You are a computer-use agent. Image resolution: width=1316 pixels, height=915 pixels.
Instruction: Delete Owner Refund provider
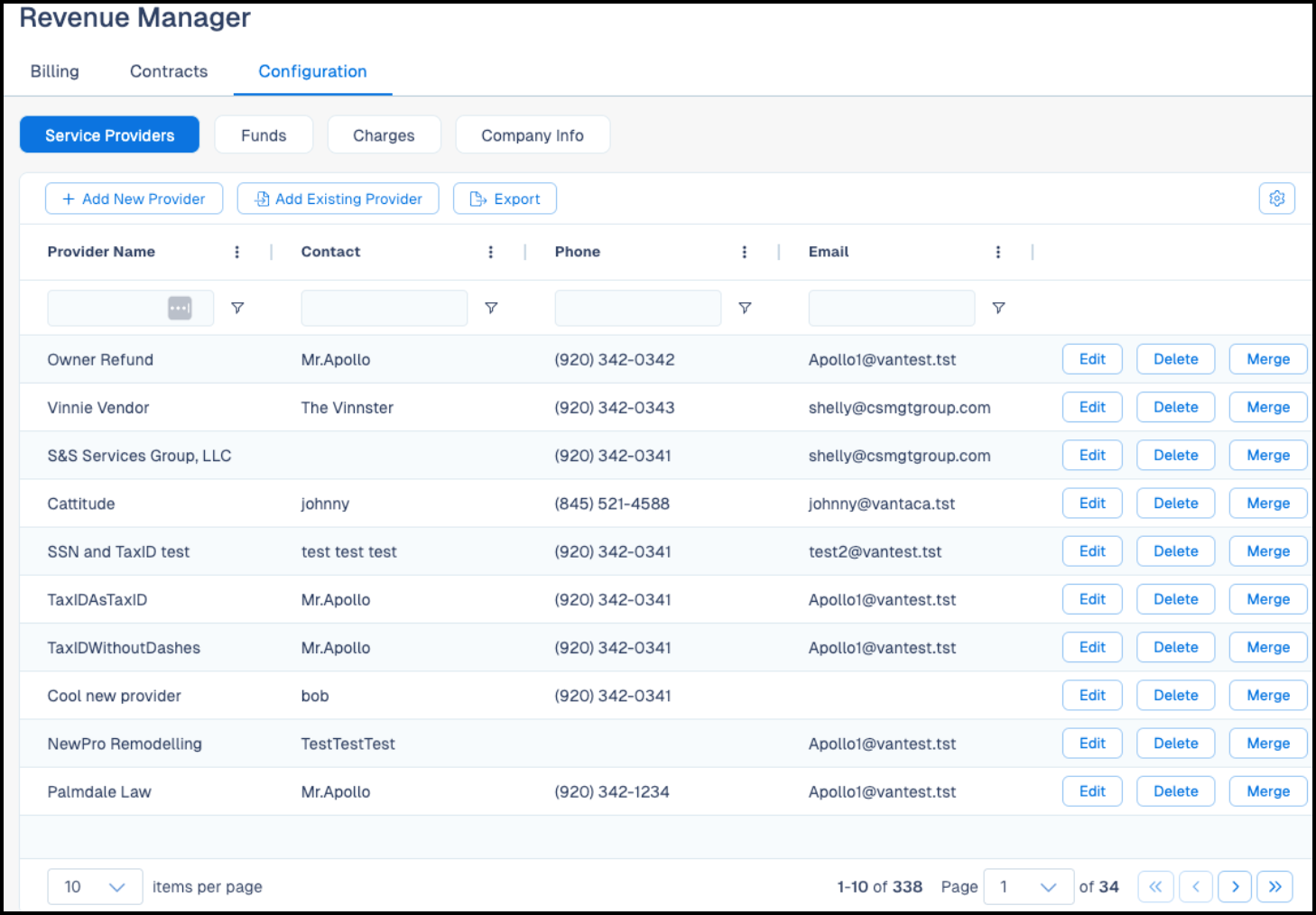click(1175, 359)
